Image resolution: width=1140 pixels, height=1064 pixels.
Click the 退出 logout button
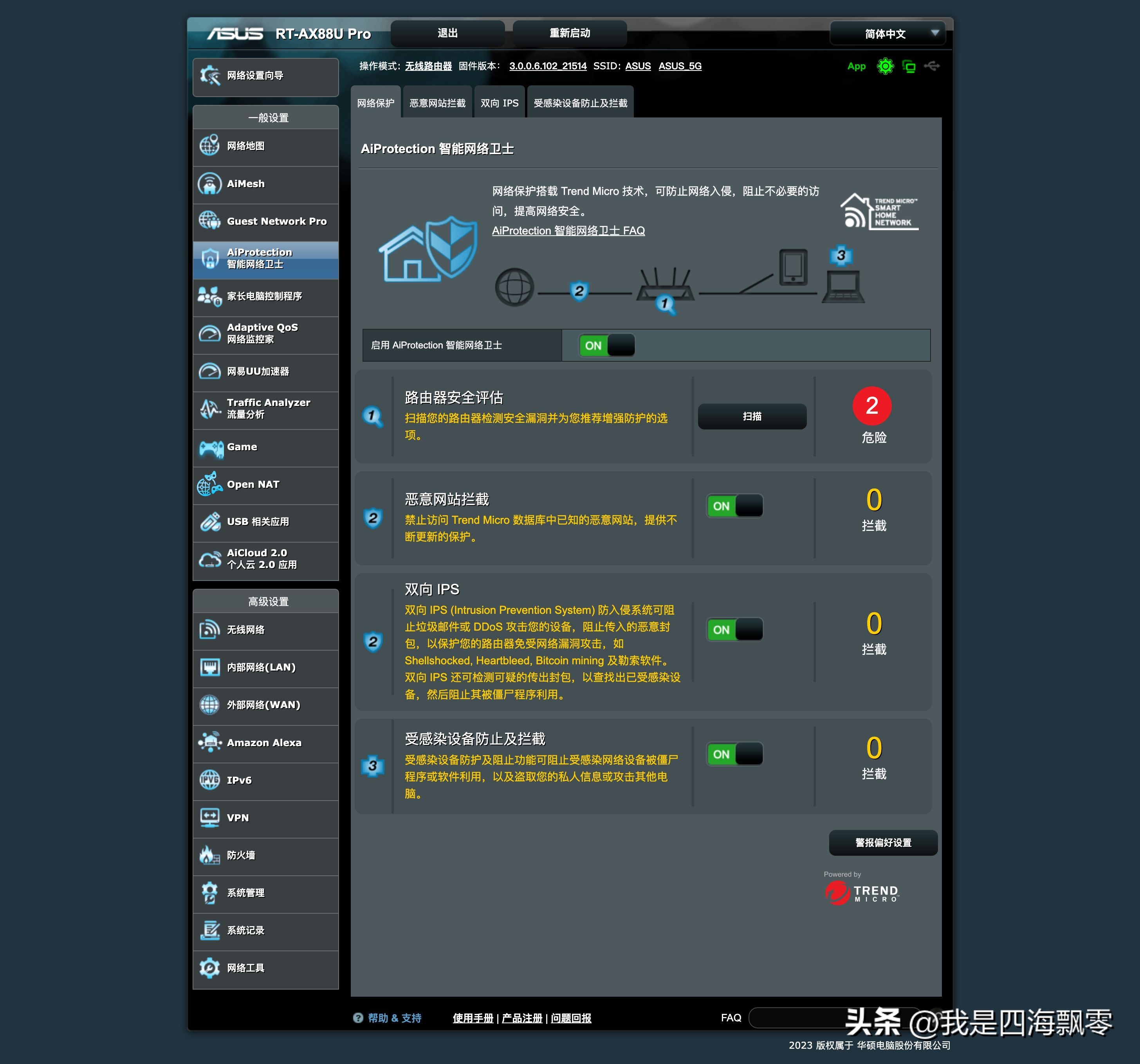448,33
